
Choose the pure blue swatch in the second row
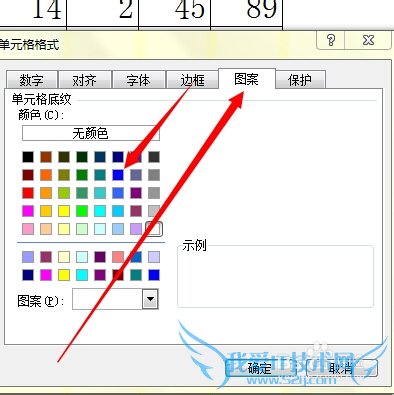[118, 175]
